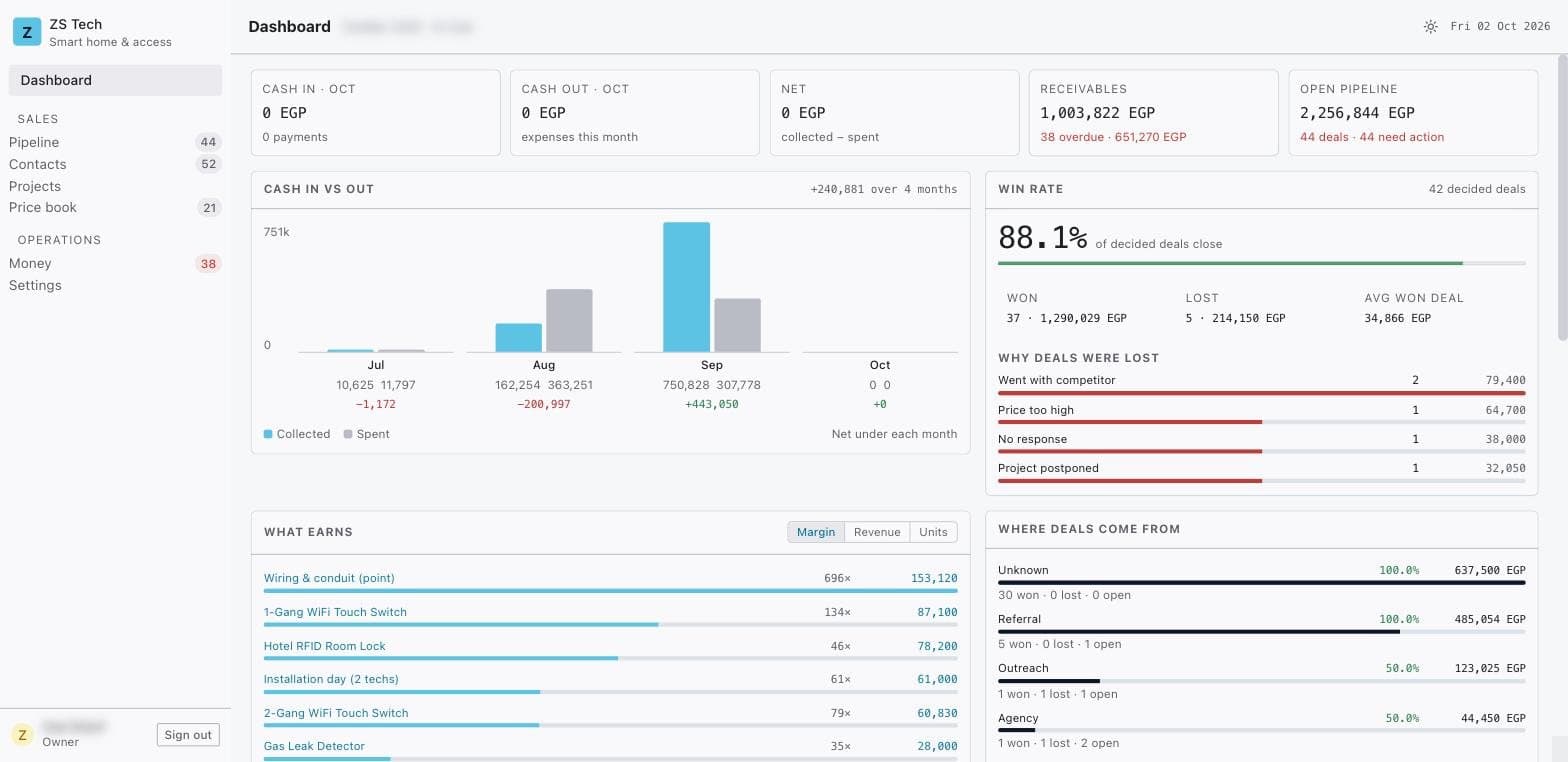Click the owner avatar icon

point(22,734)
